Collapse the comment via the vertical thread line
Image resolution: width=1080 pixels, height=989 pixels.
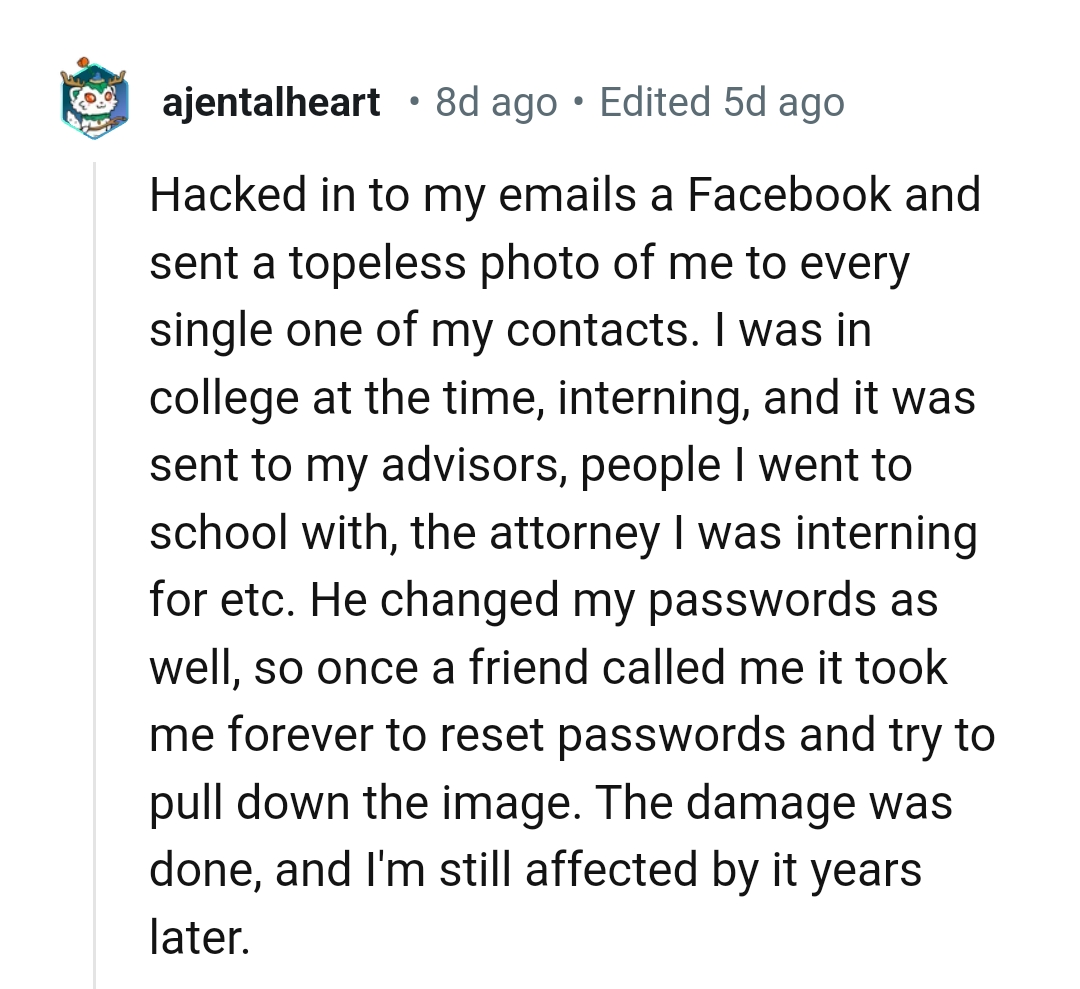[95, 570]
